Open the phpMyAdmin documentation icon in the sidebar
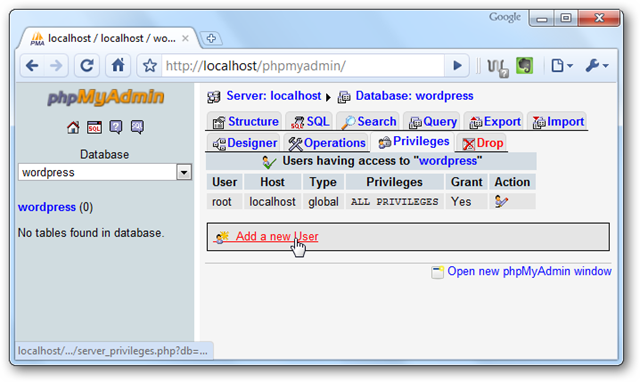This screenshot has width=640, height=382. 116,127
